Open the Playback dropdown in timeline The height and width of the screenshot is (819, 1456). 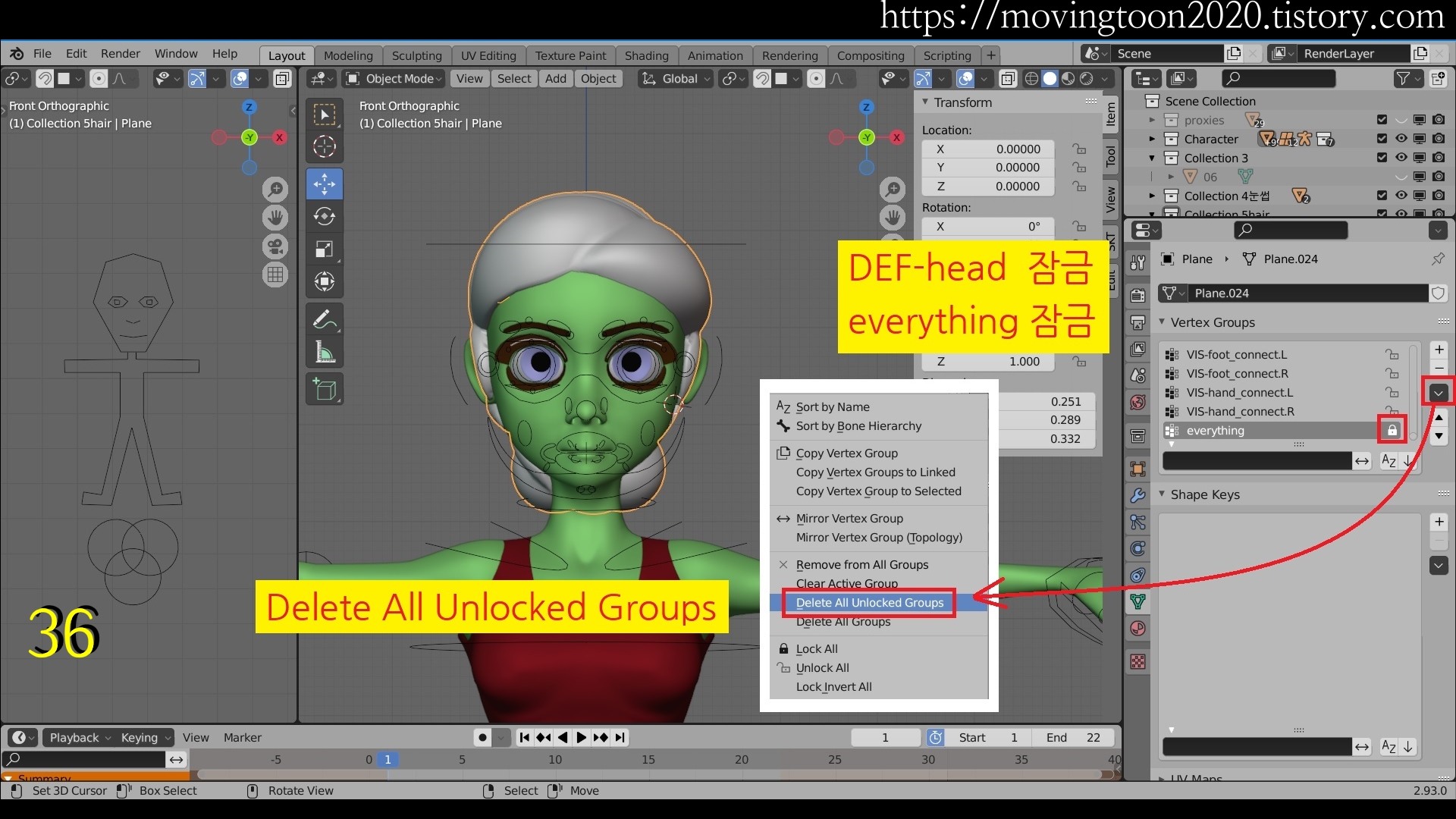79,737
